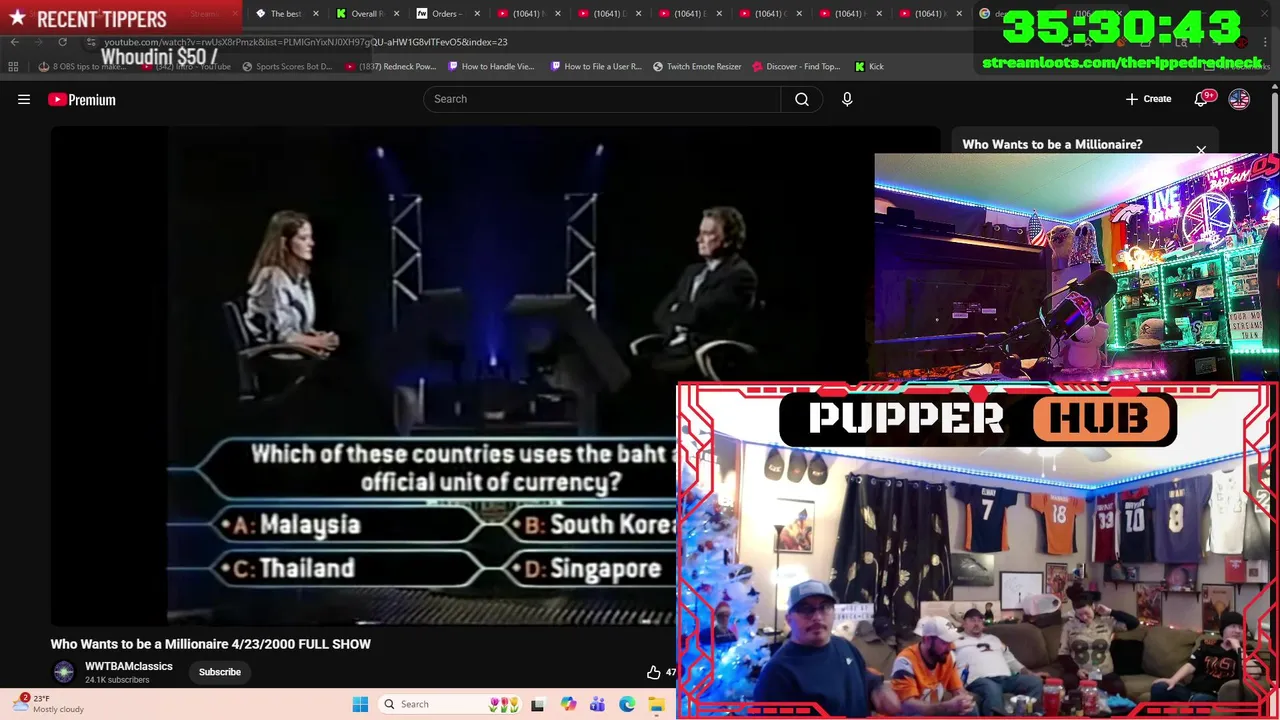This screenshot has width=1280, height=720.
Task: Launch Copilot from the taskbar
Action: point(568,704)
